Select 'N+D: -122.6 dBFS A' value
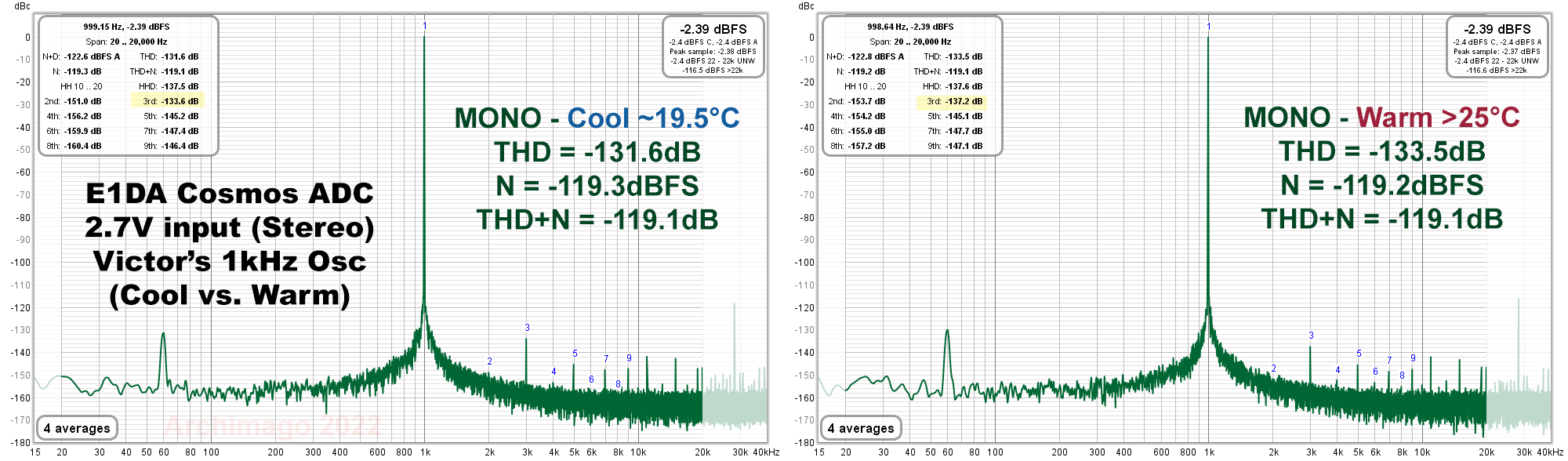This screenshot has height=461, width=1568. click(82, 56)
